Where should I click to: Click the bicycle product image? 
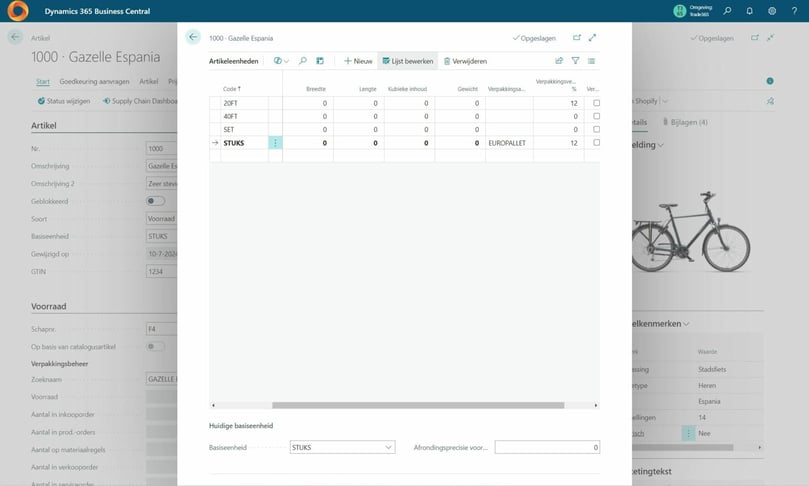click(691, 232)
